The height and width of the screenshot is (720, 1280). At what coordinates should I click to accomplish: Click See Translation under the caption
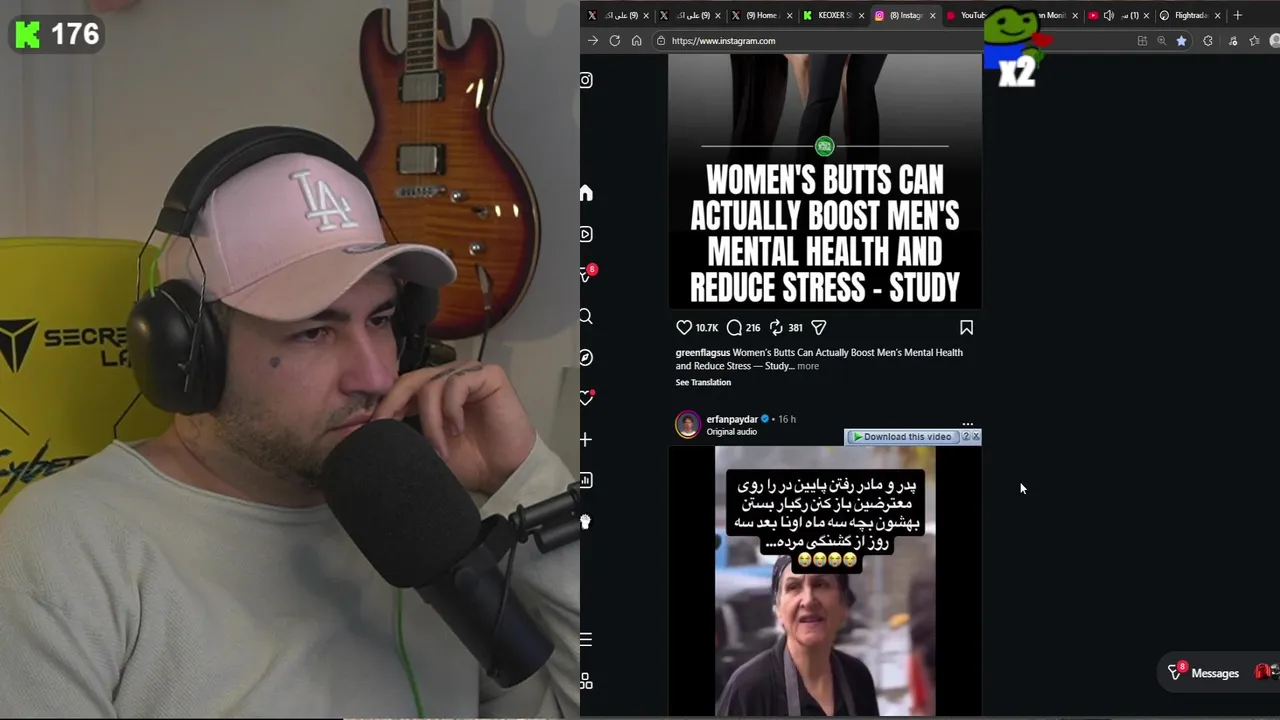[703, 382]
